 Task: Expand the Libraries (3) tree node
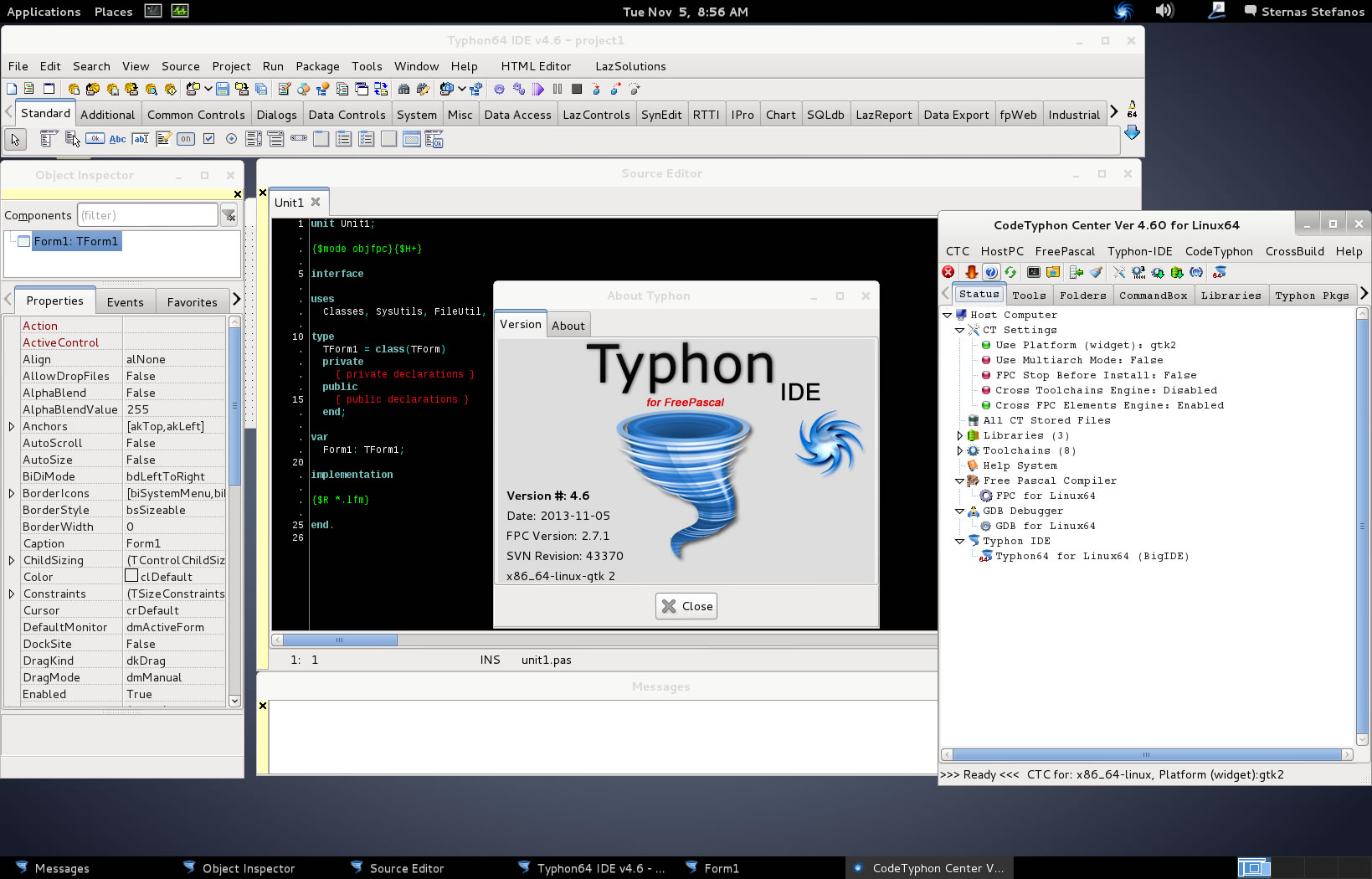pos(959,435)
